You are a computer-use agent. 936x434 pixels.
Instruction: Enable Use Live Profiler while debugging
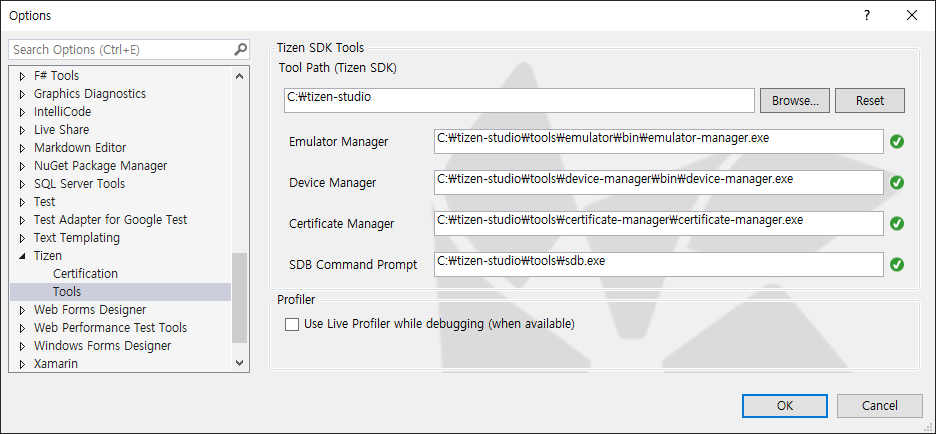coord(292,324)
